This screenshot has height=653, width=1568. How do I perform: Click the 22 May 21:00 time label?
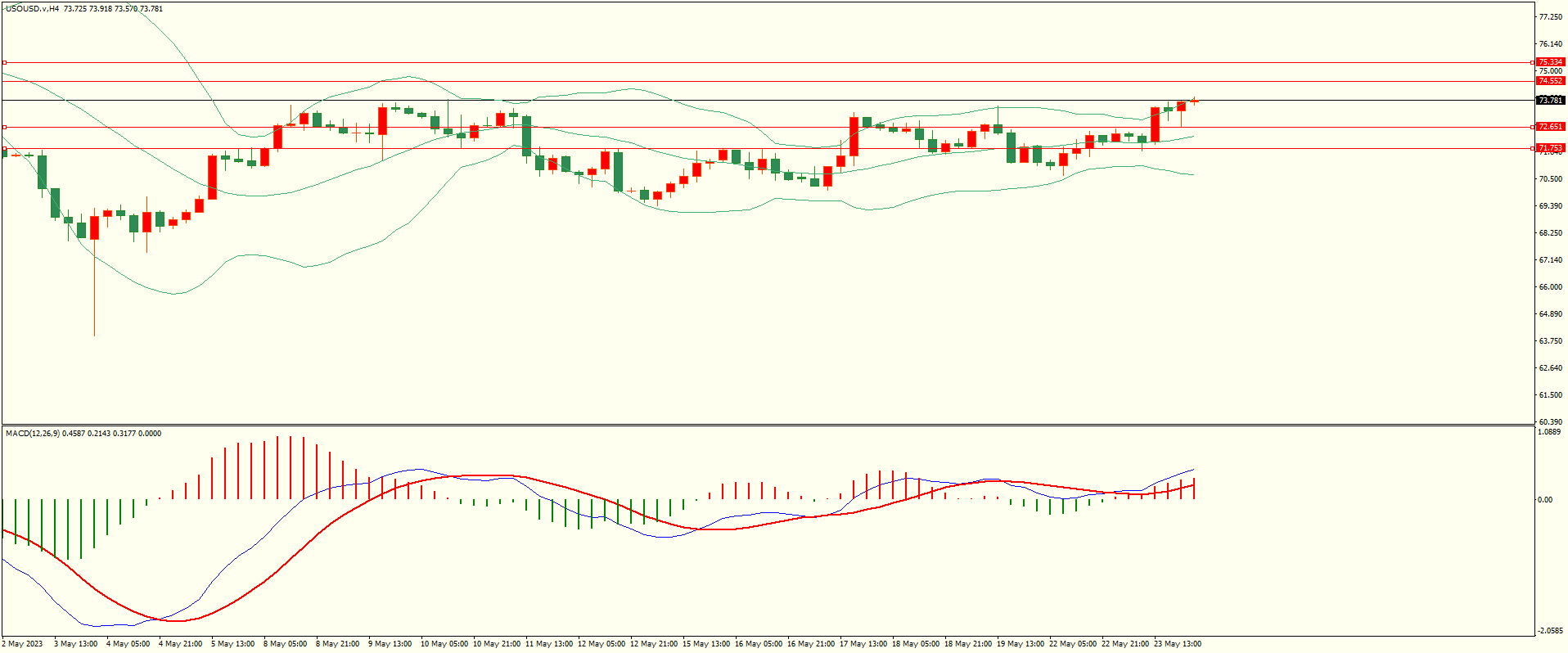coord(1125,644)
